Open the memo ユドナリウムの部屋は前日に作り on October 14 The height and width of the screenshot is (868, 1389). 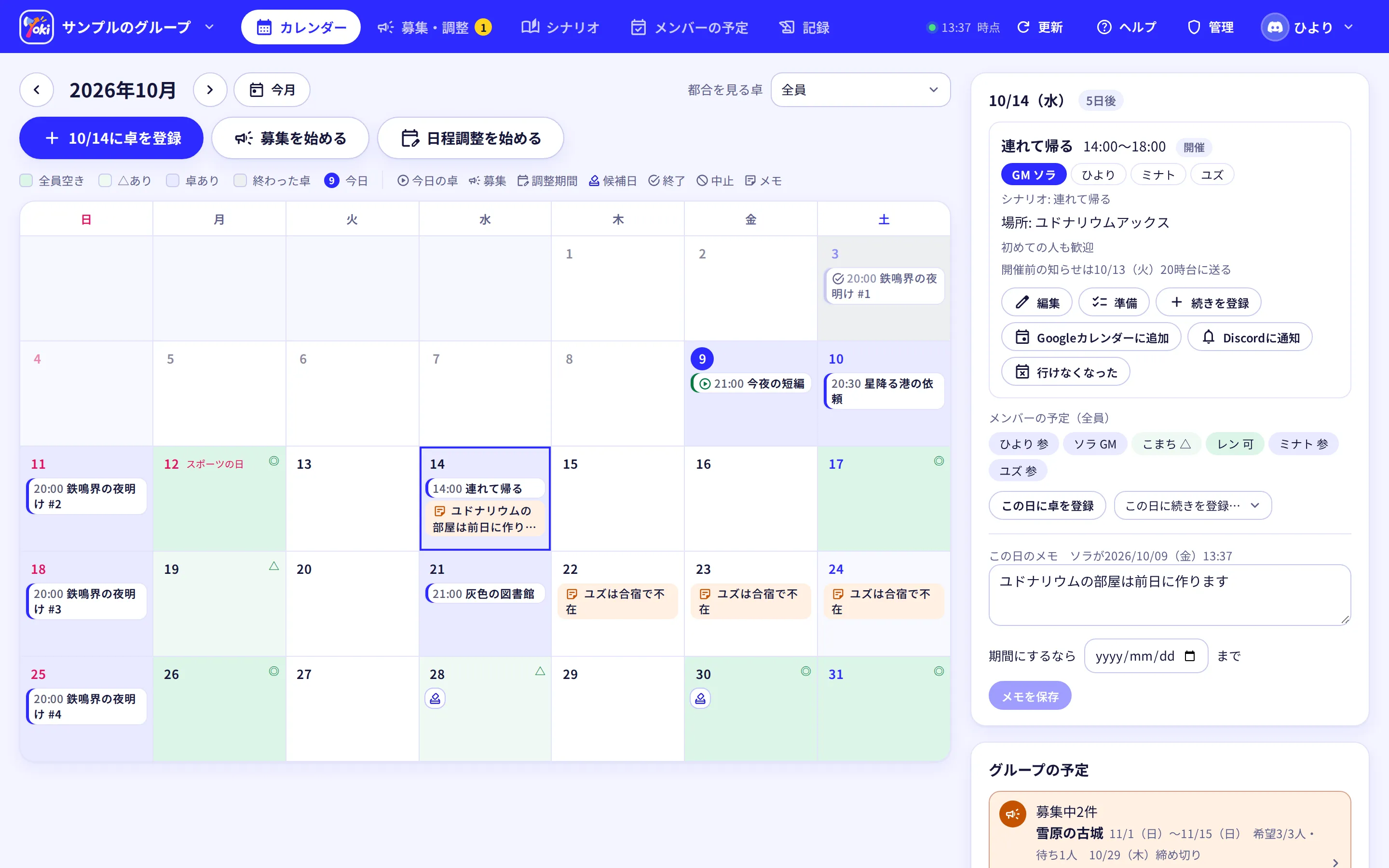pyautogui.click(x=485, y=518)
